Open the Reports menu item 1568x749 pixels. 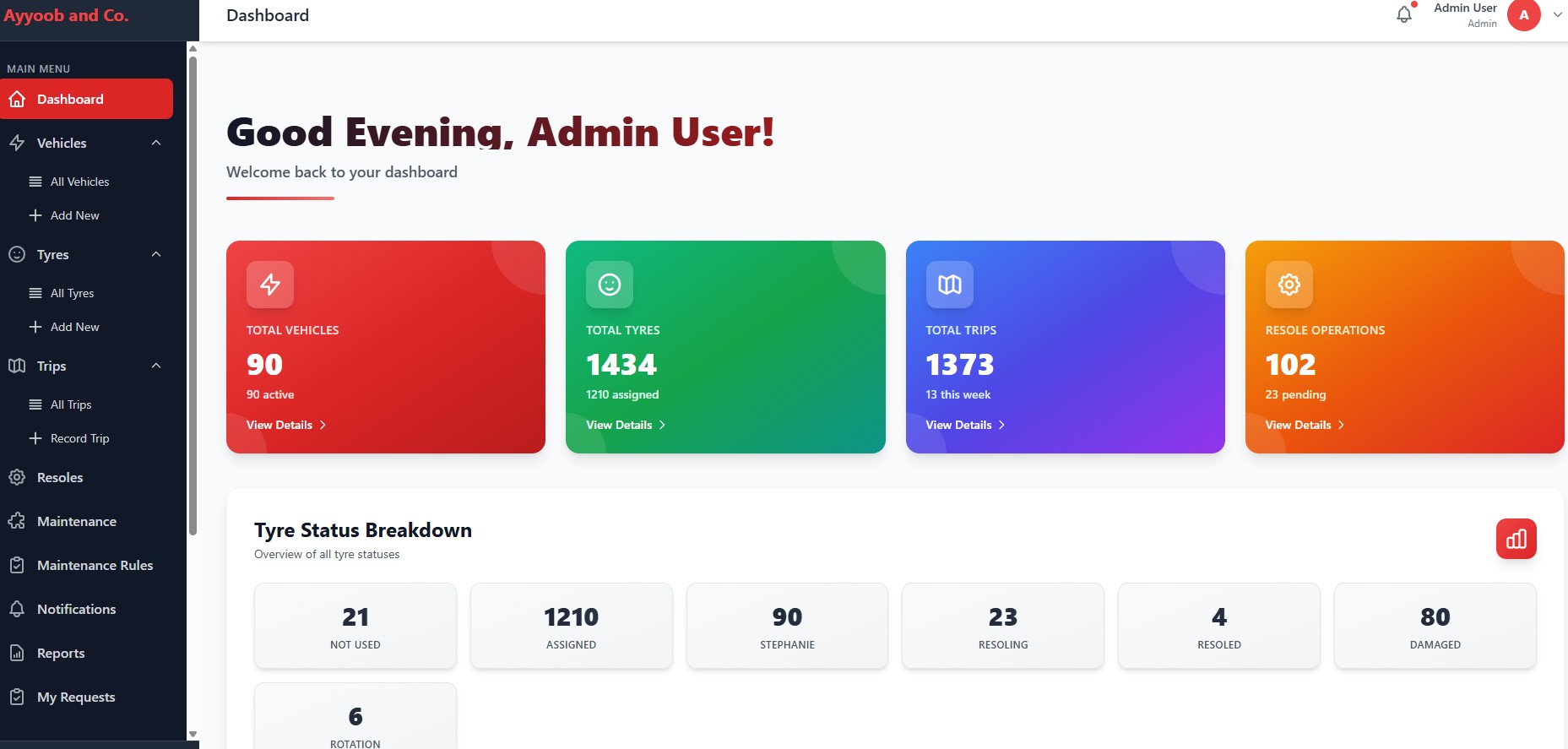(61, 653)
